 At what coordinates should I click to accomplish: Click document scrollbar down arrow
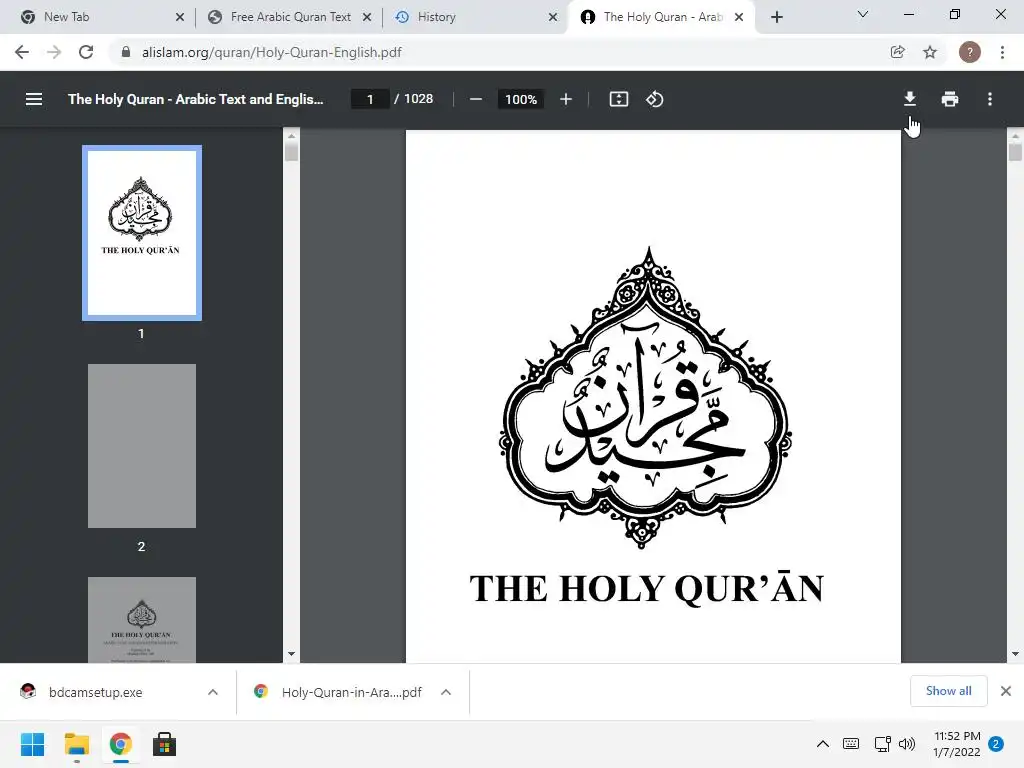click(x=1015, y=654)
